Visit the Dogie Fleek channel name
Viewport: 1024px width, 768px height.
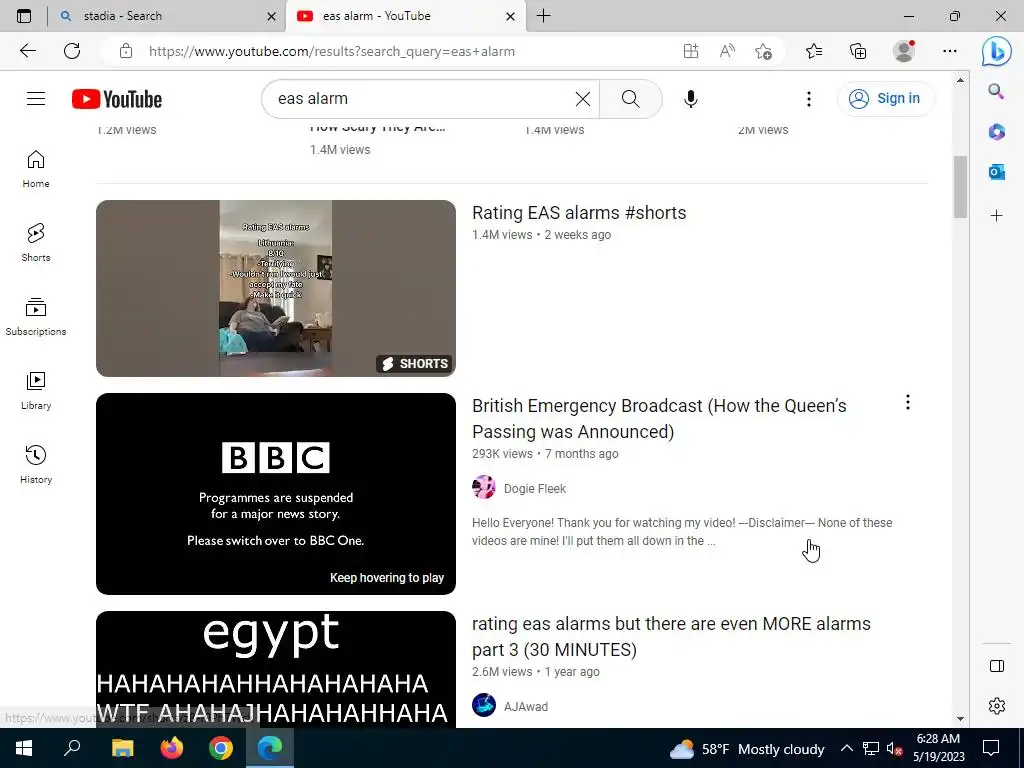click(x=534, y=488)
